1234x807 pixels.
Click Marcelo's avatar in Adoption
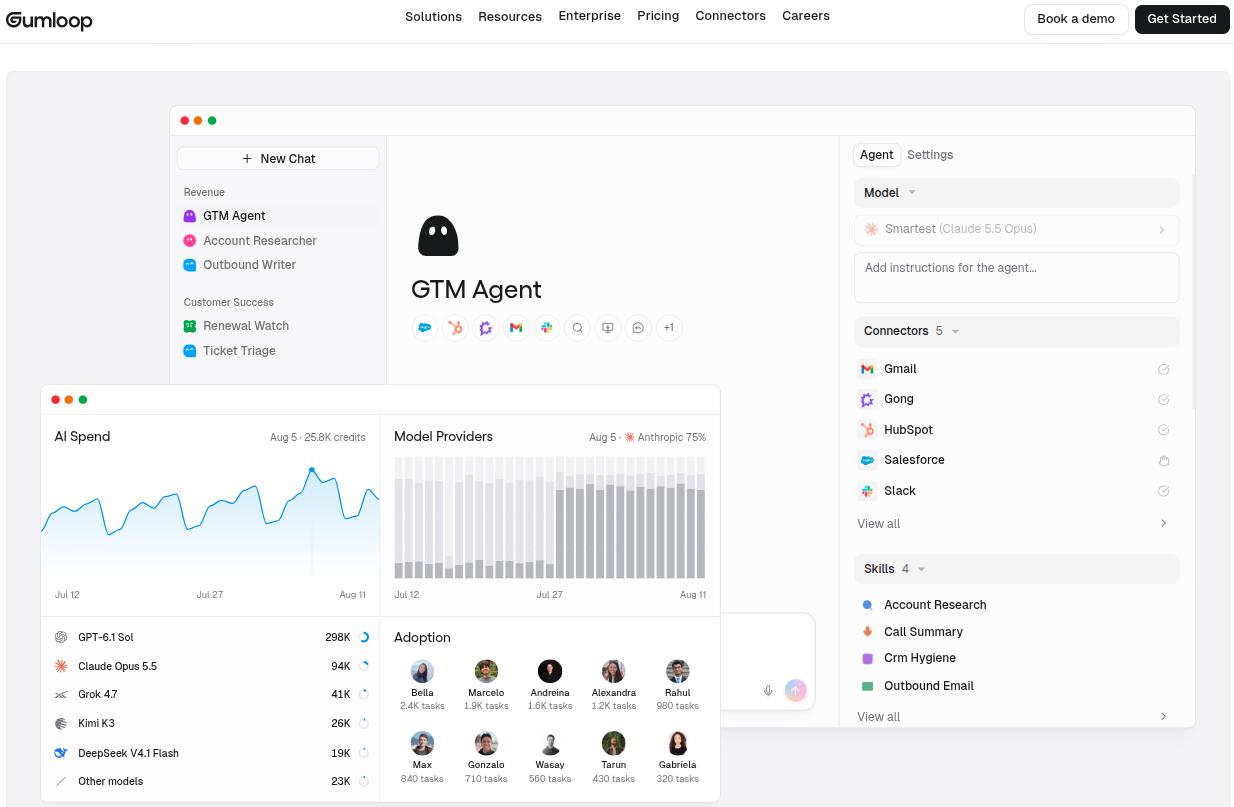(x=486, y=671)
